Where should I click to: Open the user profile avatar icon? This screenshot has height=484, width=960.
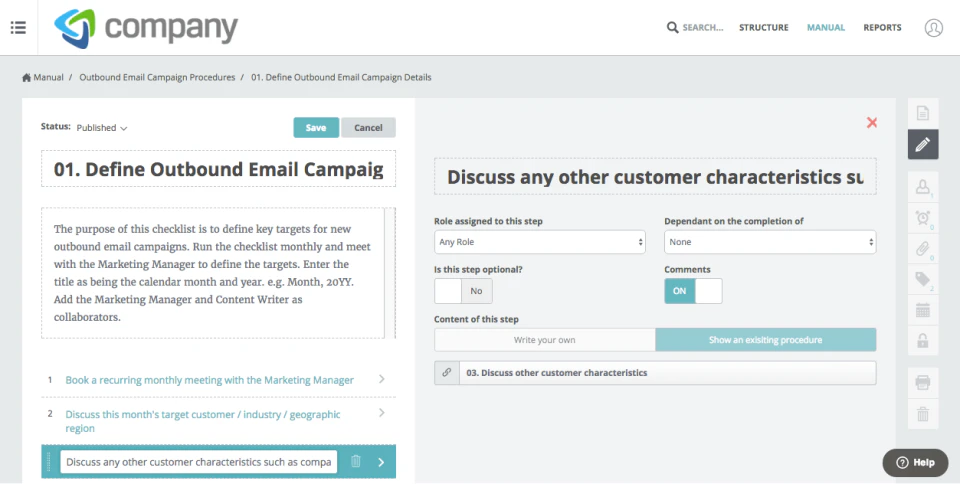click(x=934, y=28)
